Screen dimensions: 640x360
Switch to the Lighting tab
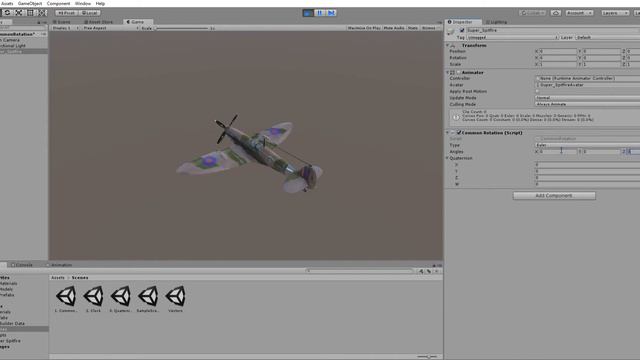click(496, 22)
